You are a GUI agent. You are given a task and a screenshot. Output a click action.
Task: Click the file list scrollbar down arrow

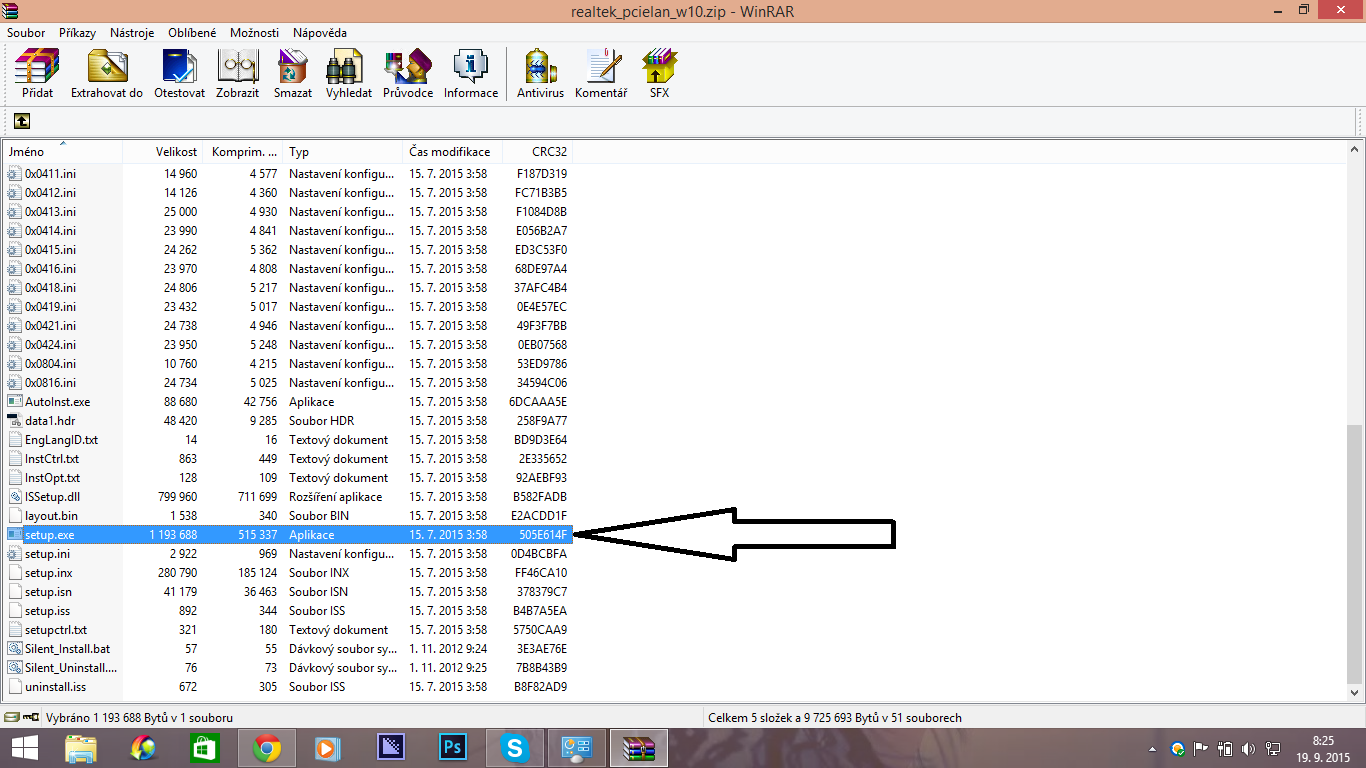point(1355,691)
